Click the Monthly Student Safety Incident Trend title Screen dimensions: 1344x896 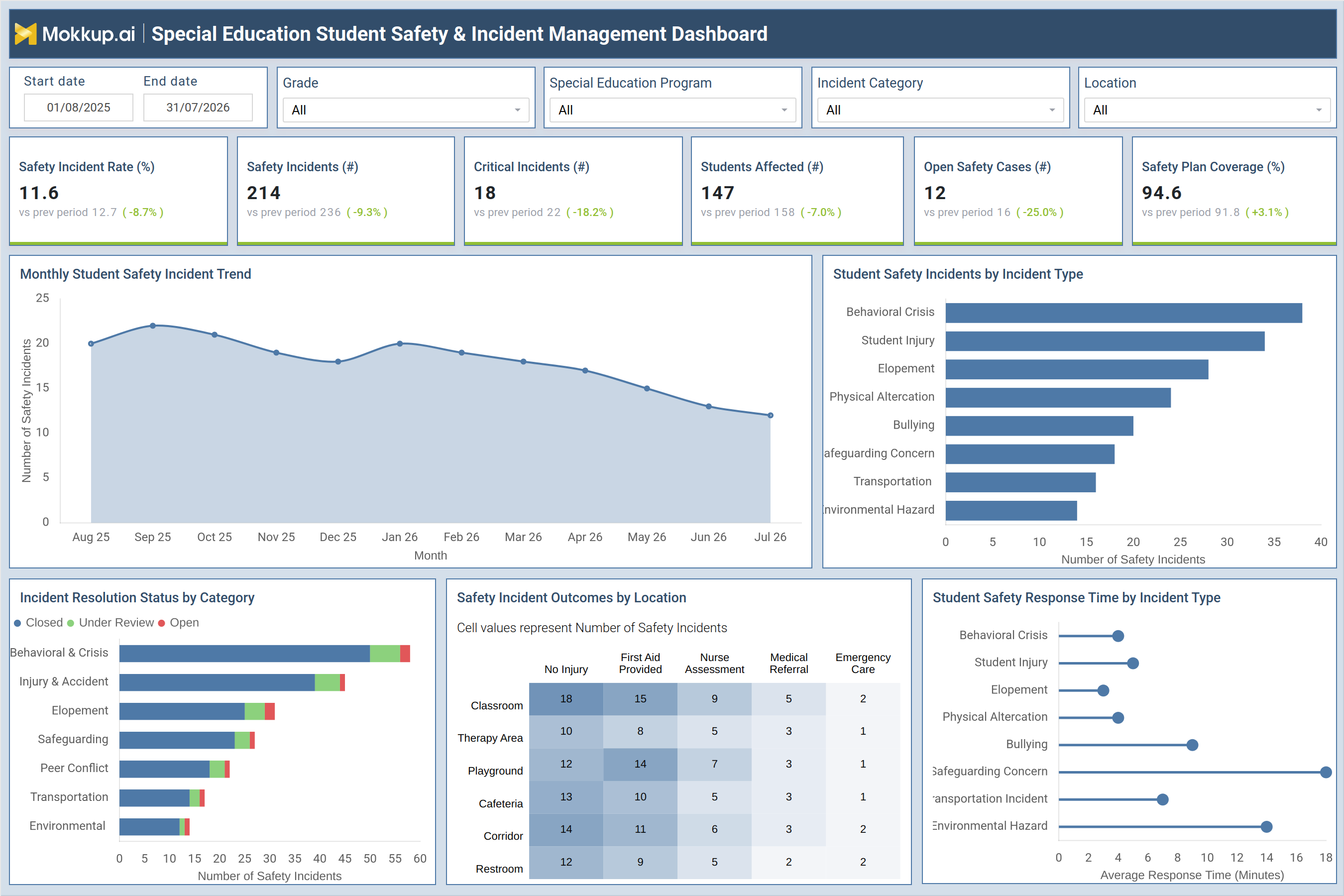tap(135, 274)
